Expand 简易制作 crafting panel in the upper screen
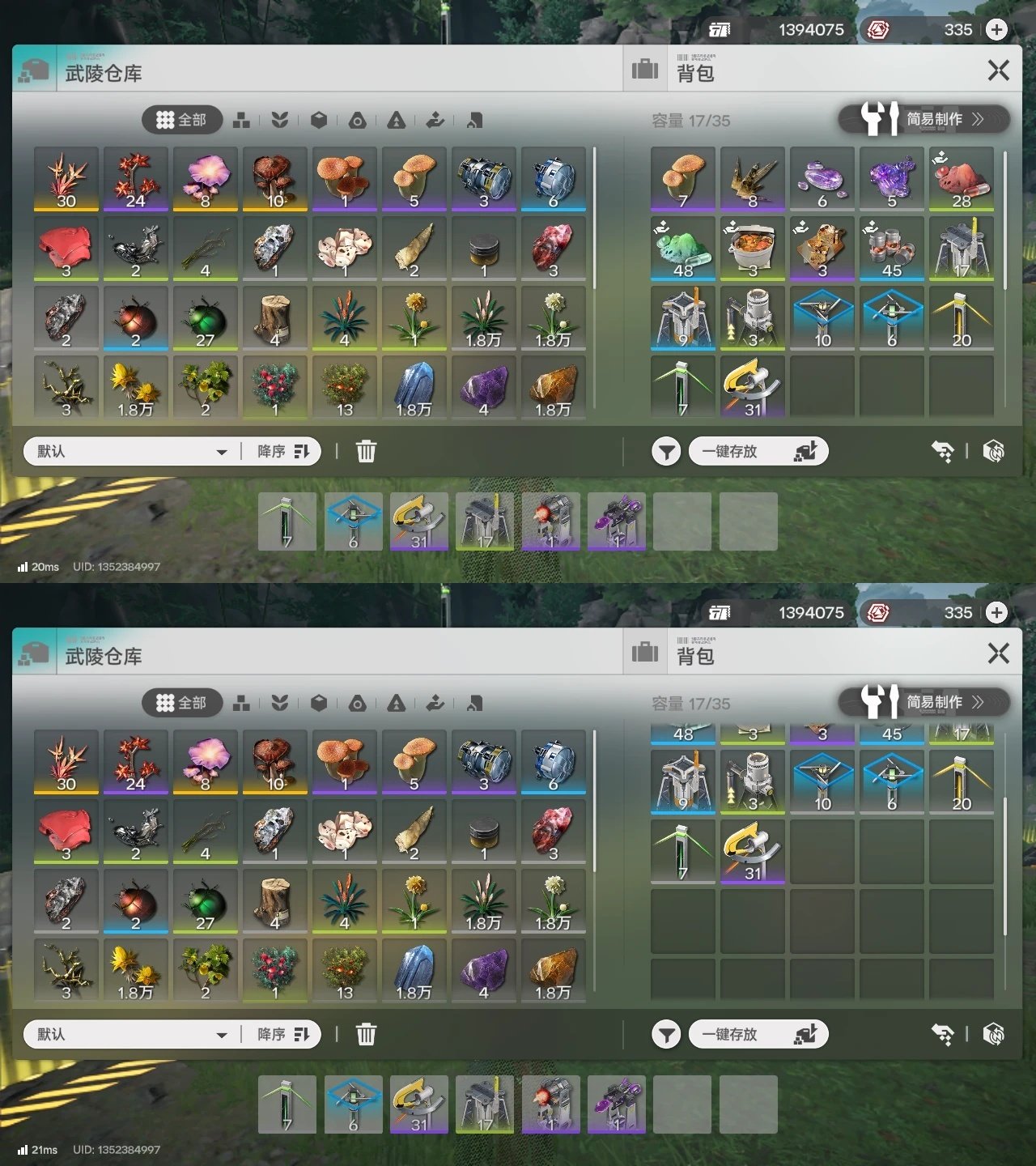 tap(924, 119)
